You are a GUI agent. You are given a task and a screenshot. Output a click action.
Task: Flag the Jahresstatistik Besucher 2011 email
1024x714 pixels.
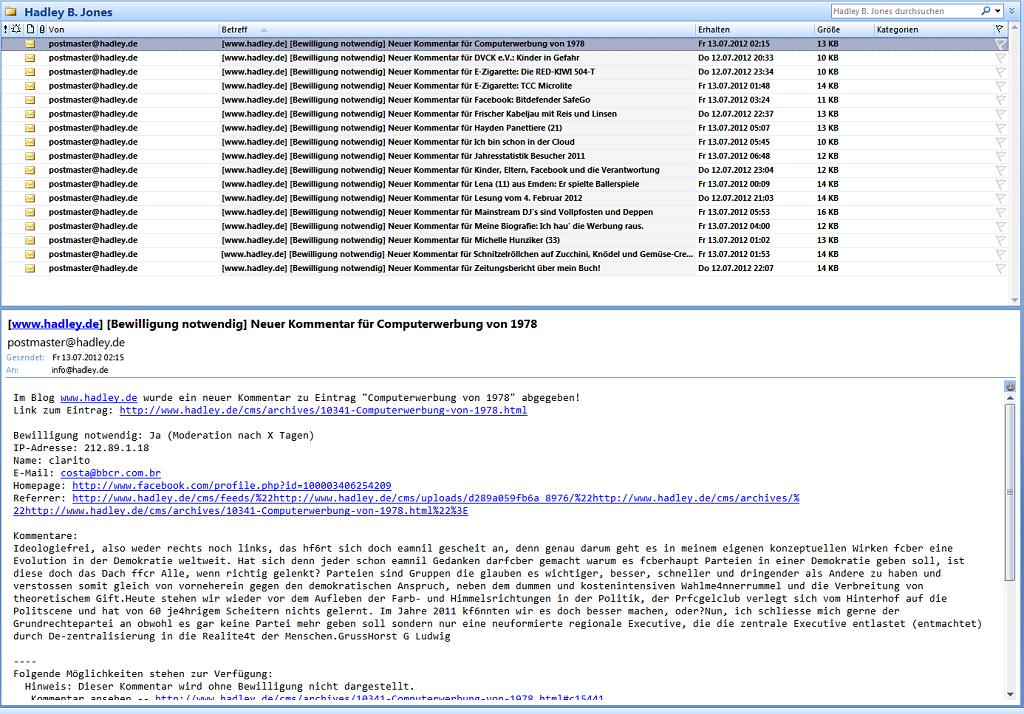click(1000, 156)
